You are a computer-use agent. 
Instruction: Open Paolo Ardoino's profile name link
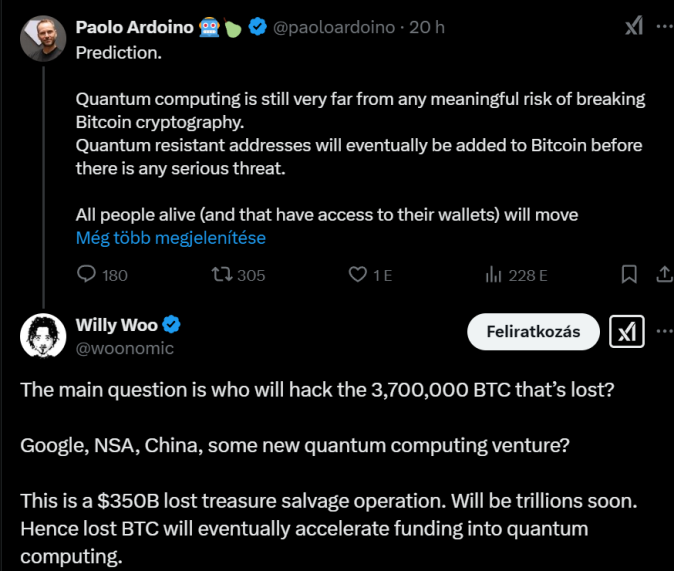[134, 27]
